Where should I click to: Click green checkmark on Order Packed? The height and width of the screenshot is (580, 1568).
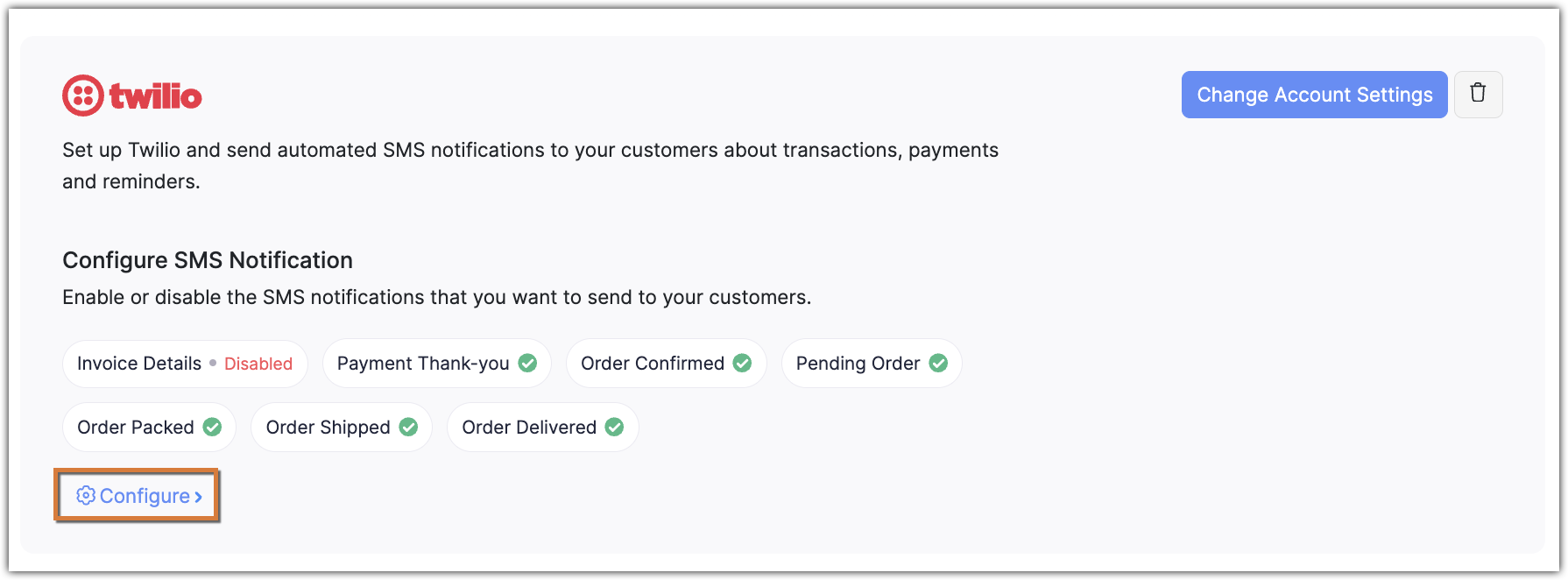pos(212,427)
